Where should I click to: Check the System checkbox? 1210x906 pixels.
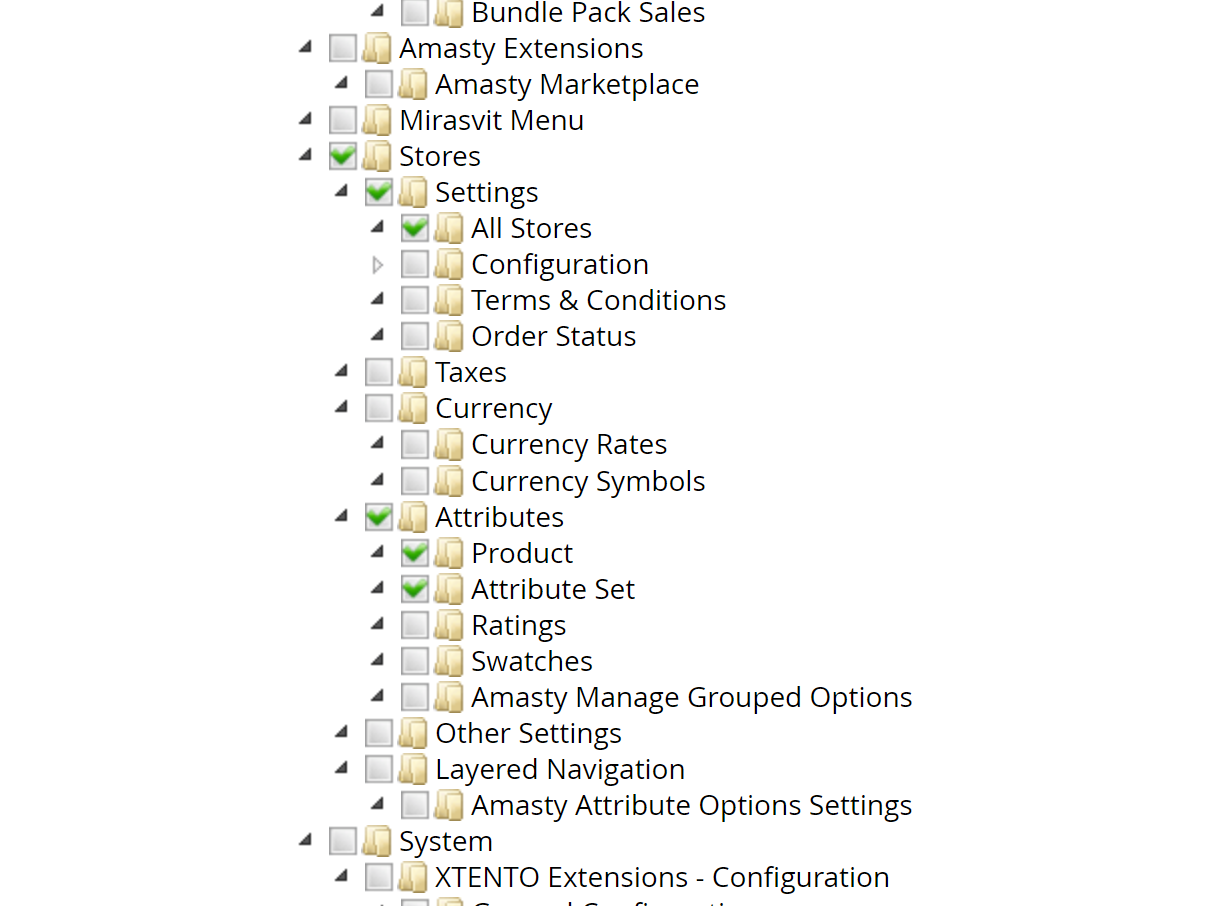tap(343, 841)
